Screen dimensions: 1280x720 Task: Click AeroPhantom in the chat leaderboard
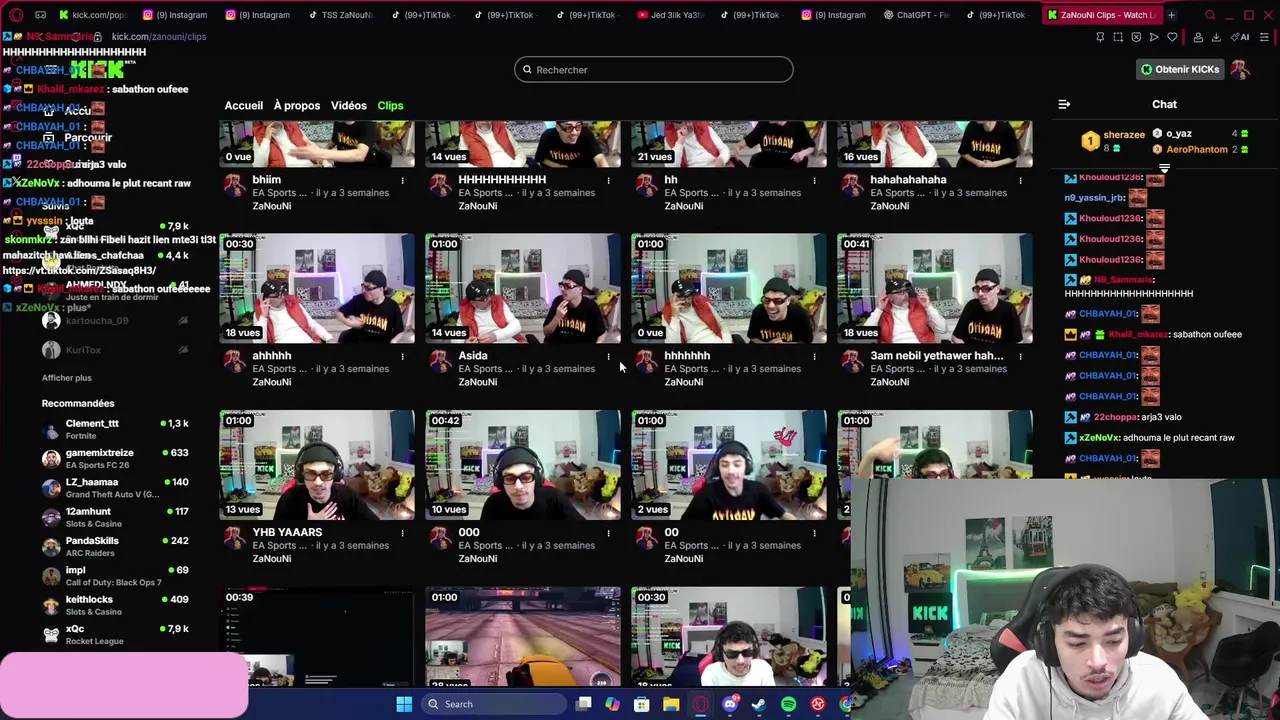pos(1197,149)
